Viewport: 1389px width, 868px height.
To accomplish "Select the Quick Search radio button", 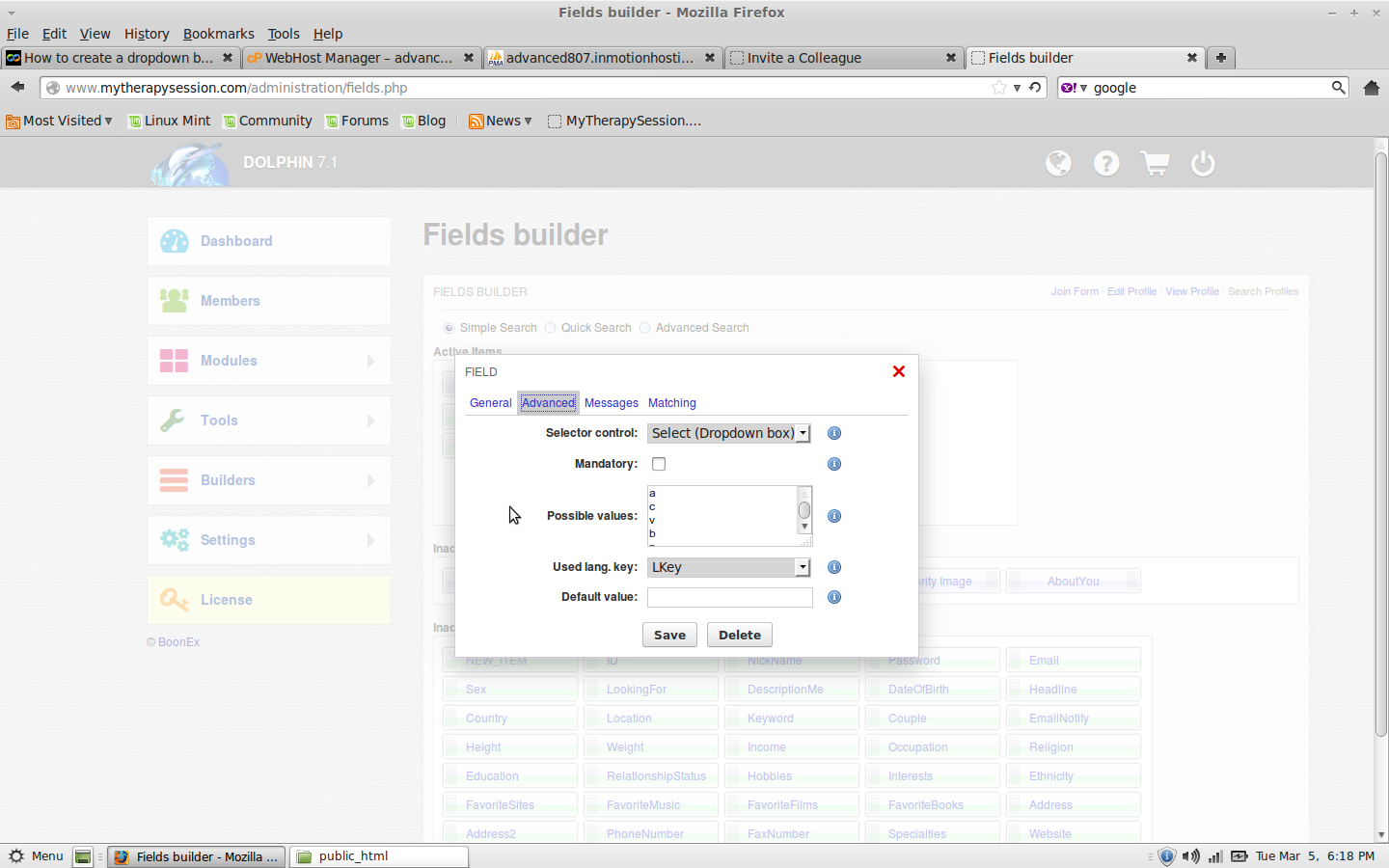I will tap(551, 328).
